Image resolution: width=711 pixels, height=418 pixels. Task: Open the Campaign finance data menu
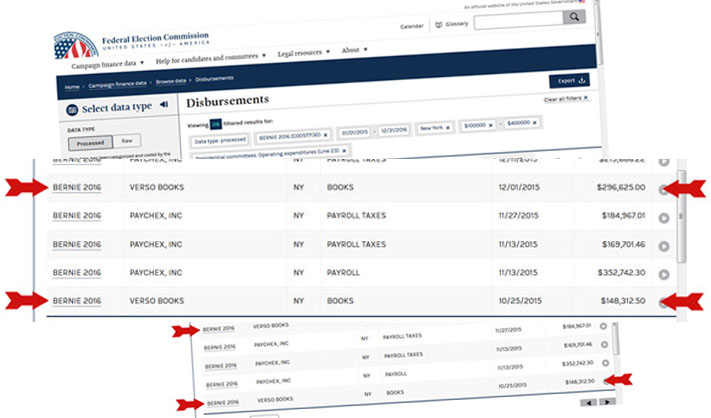click(x=107, y=64)
